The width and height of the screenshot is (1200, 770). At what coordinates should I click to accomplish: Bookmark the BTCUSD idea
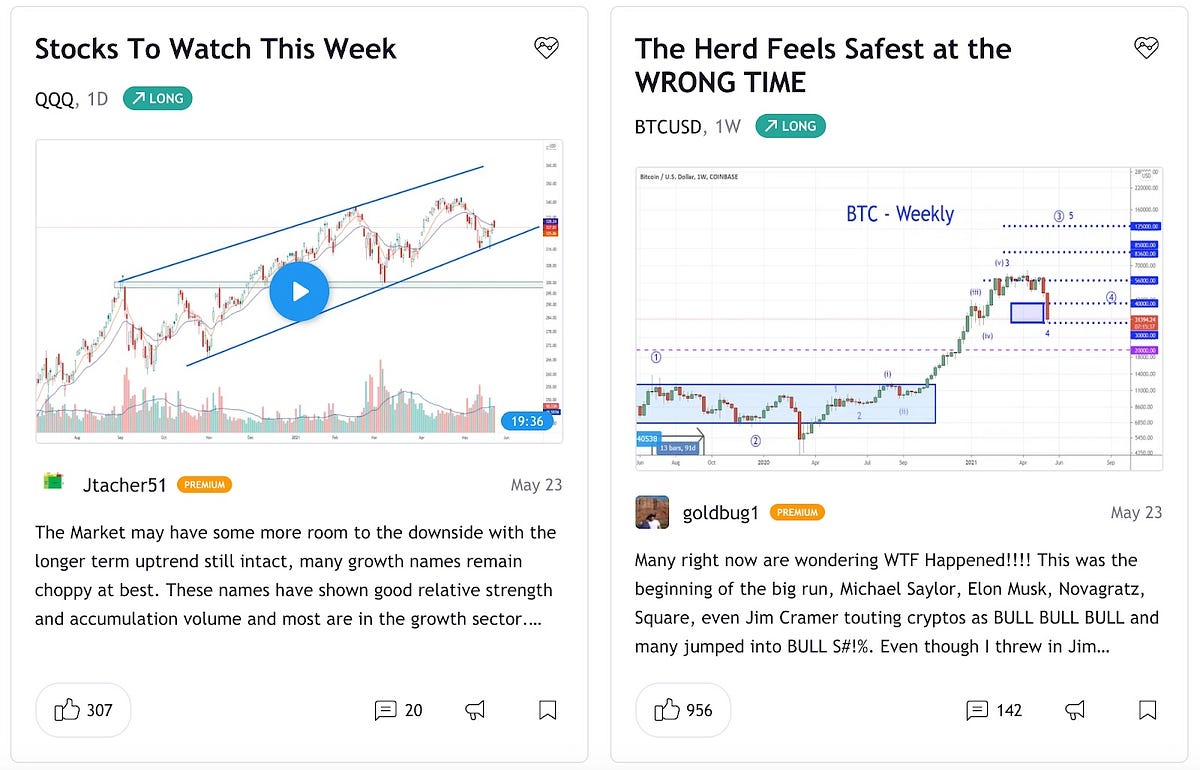pyautogui.click(x=1146, y=710)
